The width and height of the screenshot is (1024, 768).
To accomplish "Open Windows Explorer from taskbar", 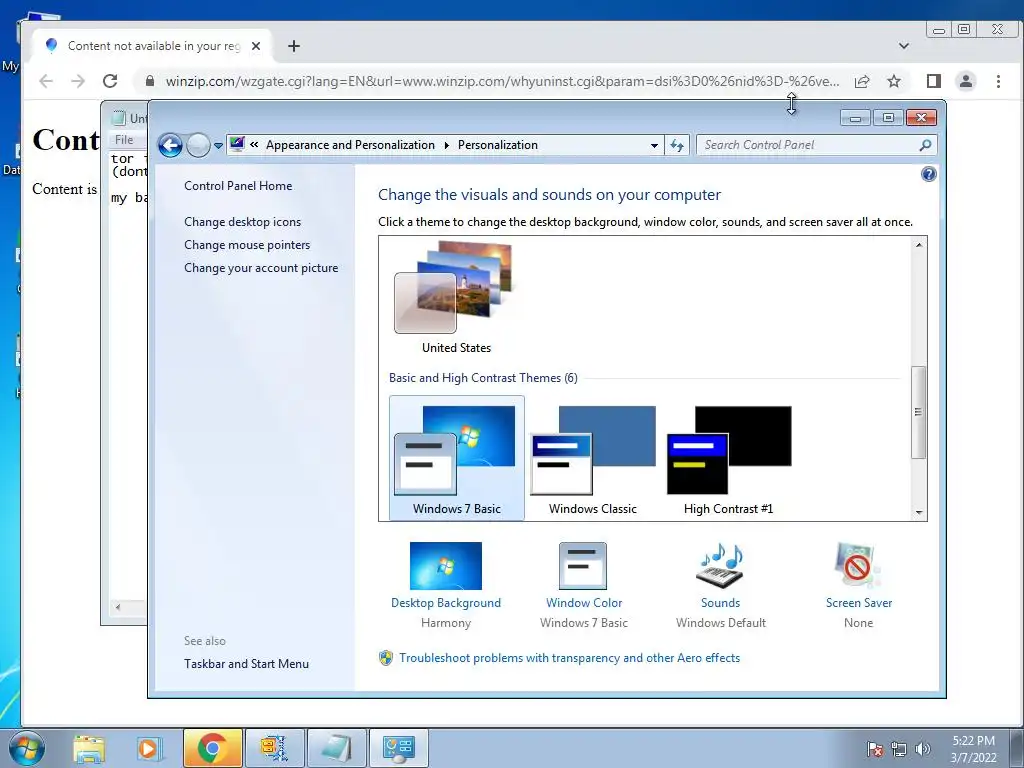I will point(89,748).
